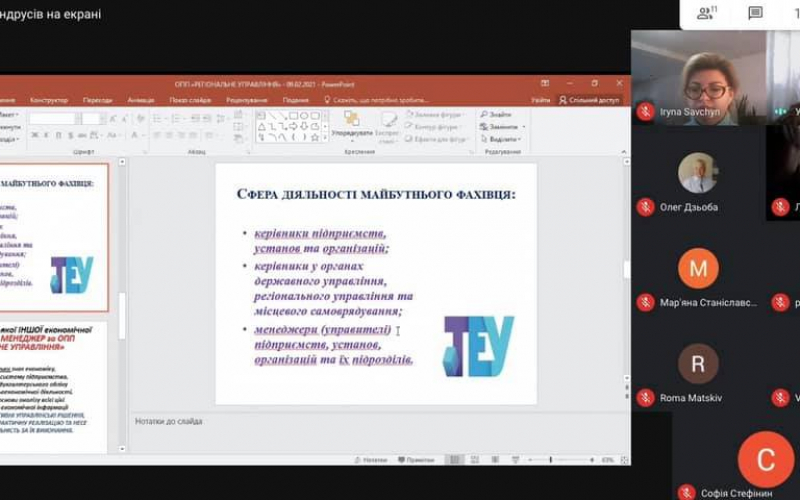This screenshot has height=500, width=800.
Task: Adjust the status bar zoom slider
Action: click(x=561, y=460)
